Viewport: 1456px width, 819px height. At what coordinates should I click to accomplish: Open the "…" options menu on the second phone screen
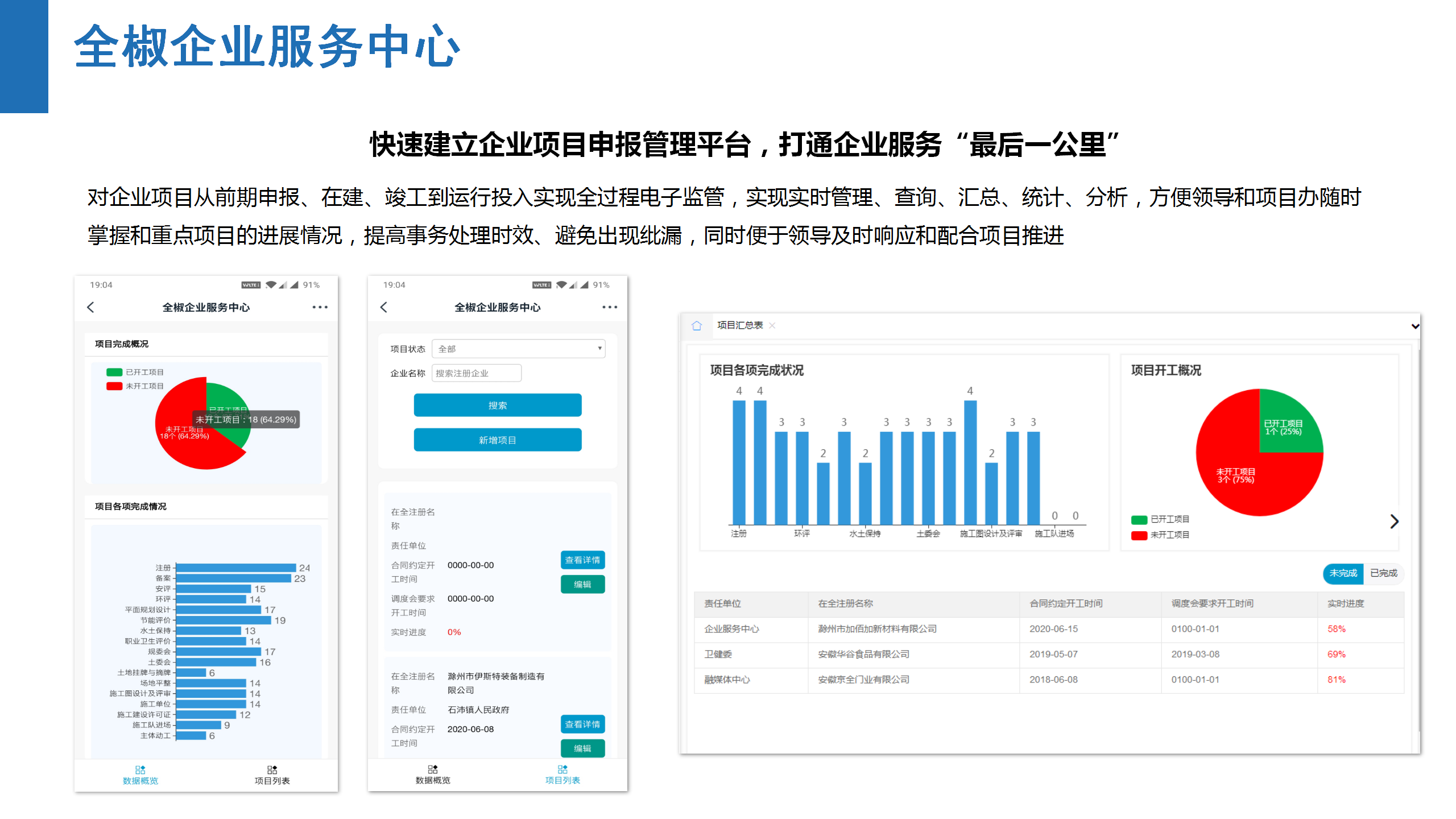[610, 307]
